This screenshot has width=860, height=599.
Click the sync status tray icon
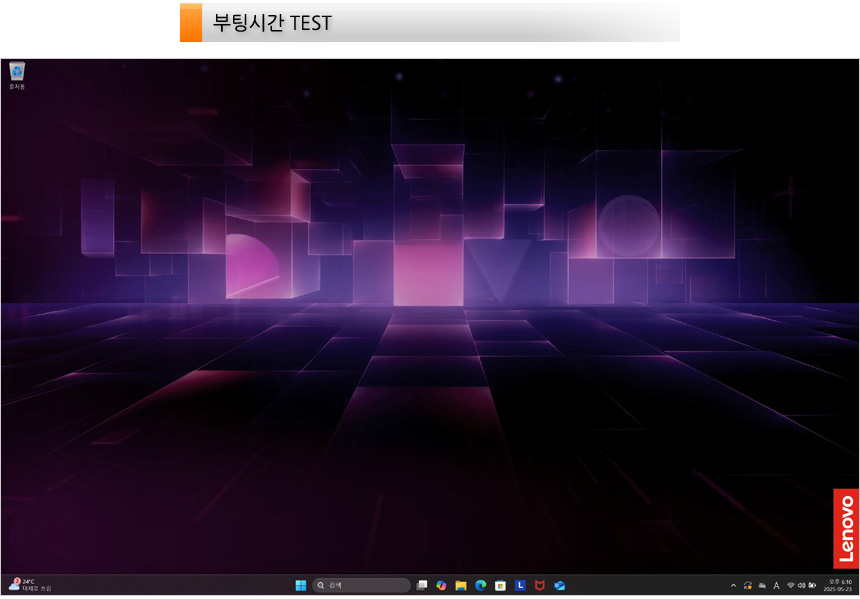coord(748,585)
